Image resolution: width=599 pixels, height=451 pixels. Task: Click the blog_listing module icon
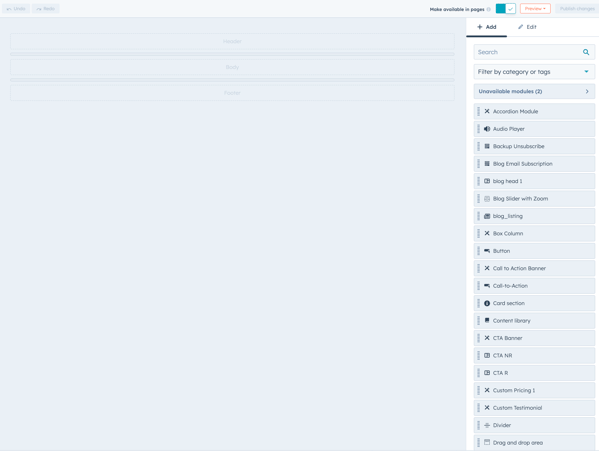coord(487,216)
